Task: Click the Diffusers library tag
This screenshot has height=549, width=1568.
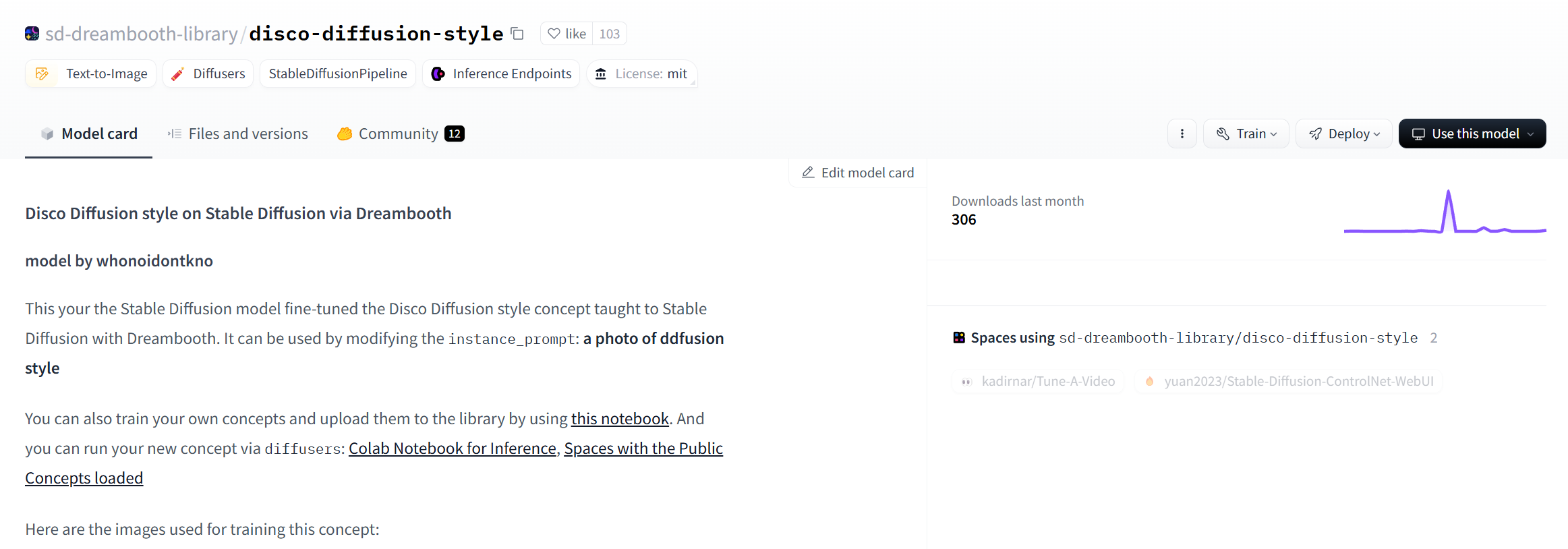Action: (x=208, y=74)
